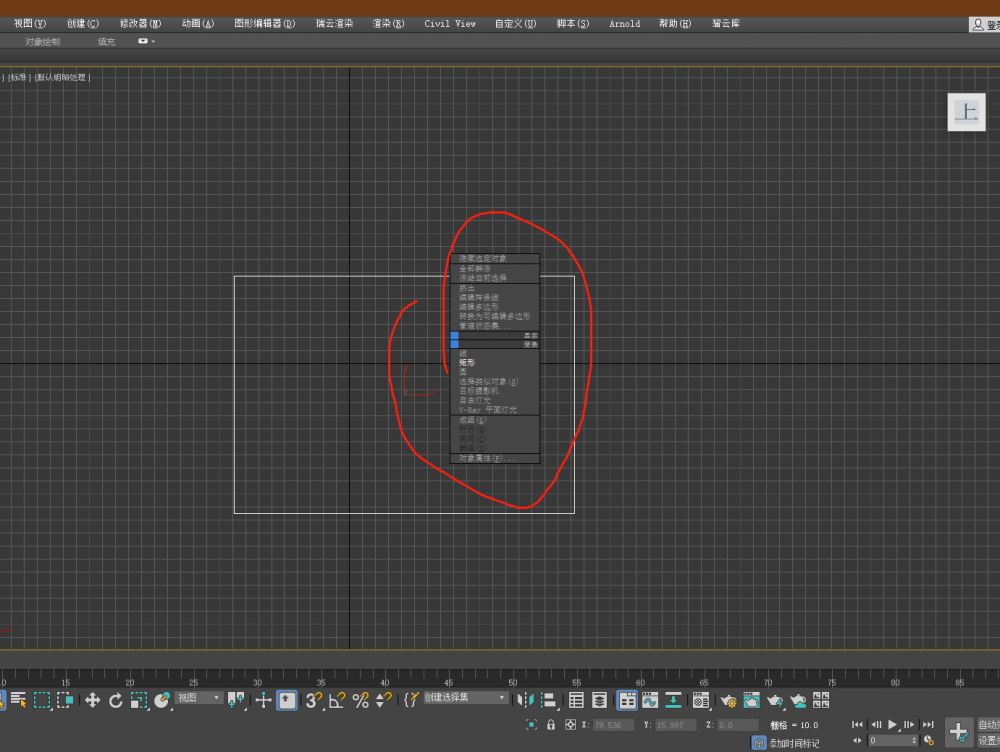Image resolution: width=1000 pixels, height=752 pixels.
Task: Choose the Rectangular Selection Region tool
Action: click(42, 700)
